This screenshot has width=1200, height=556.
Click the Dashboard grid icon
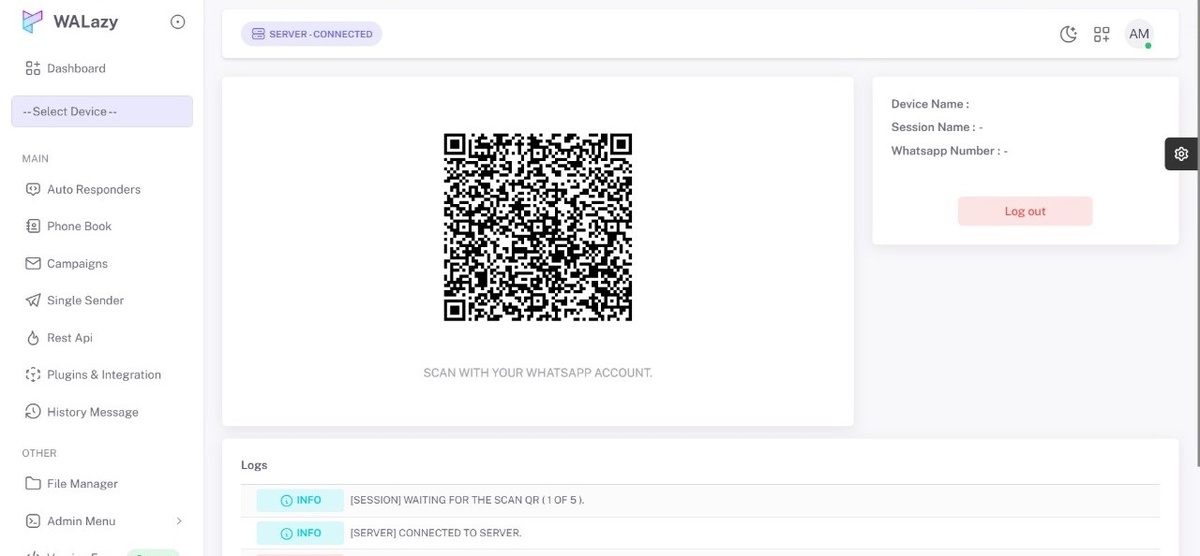[x=32, y=68]
